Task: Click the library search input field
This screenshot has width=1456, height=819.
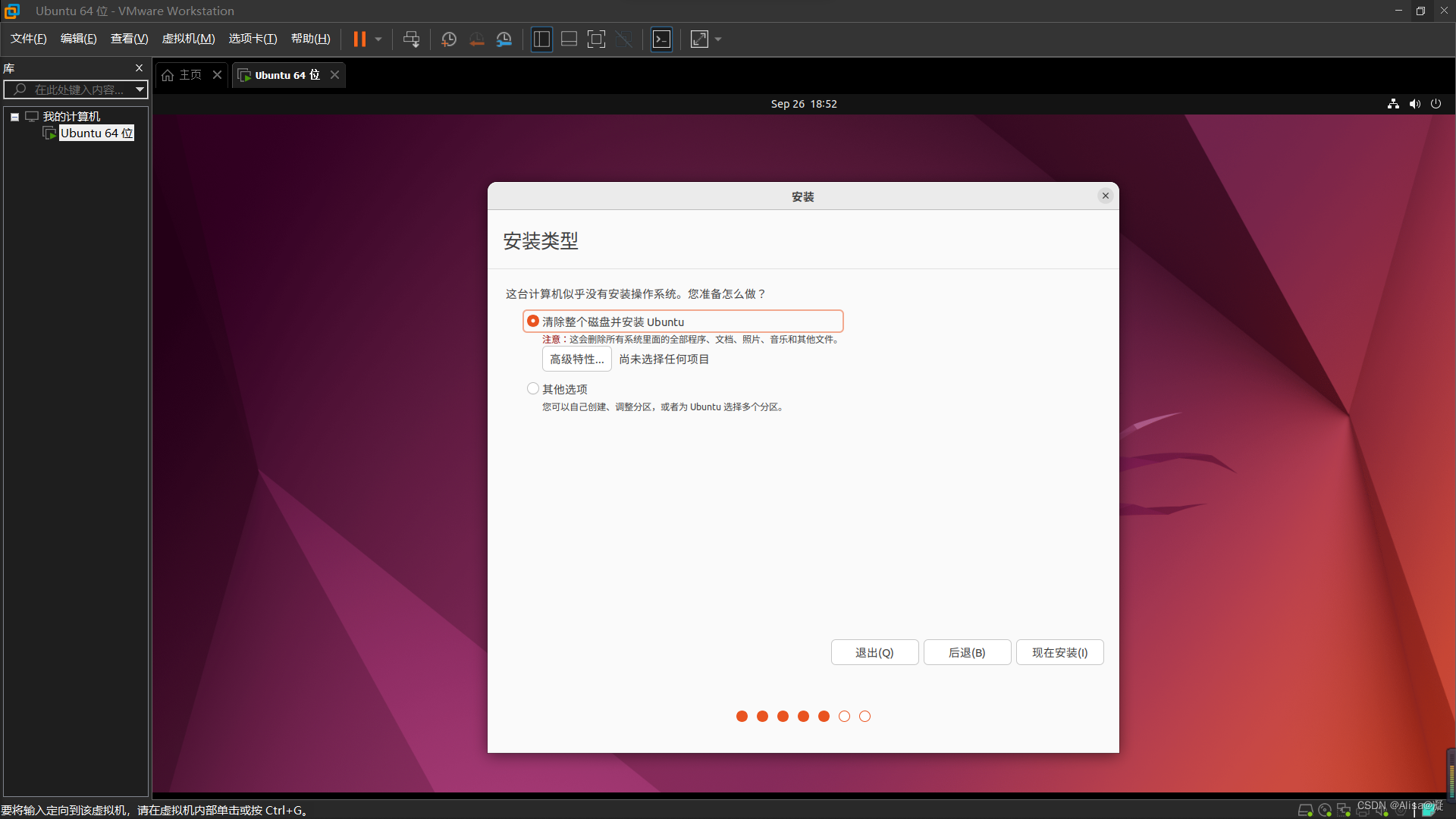Action: coord(76,89)
